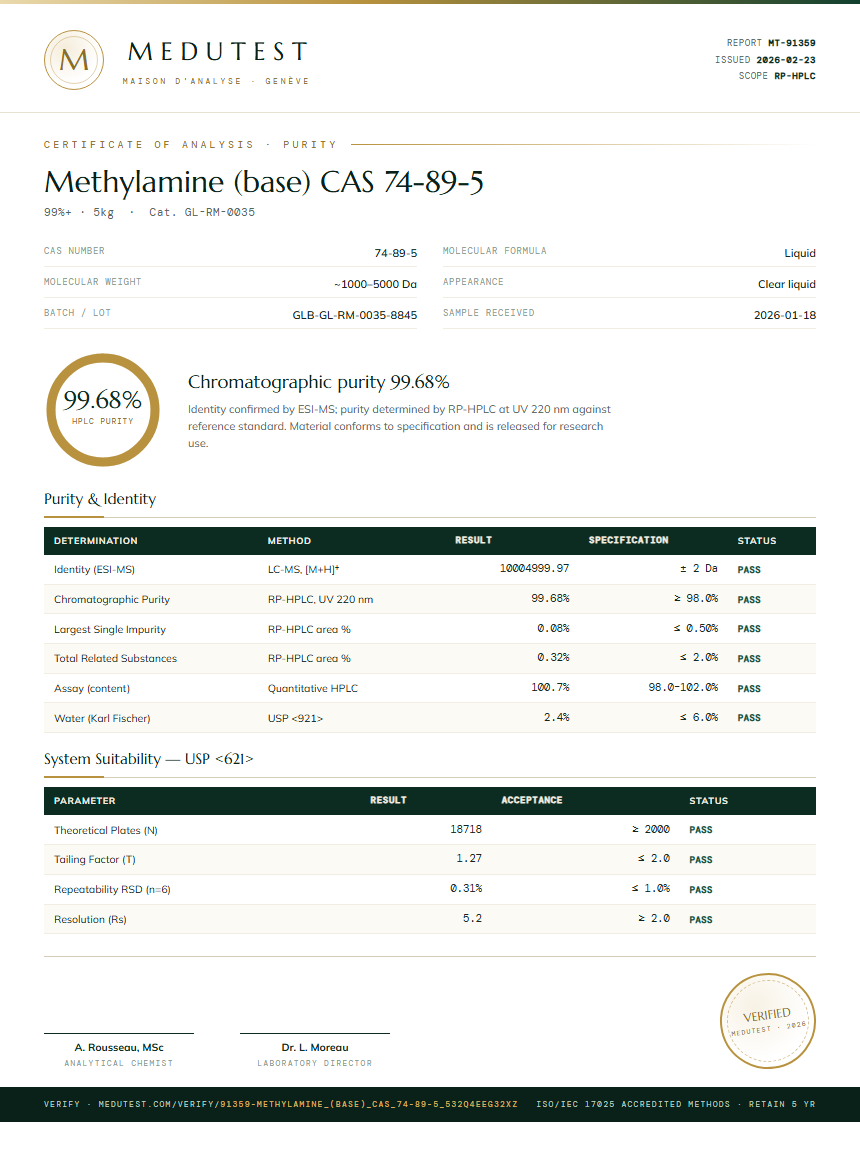The image size is (860, 1152).
Task: Select the ≥ 2000 theoretical plates acceptance
Action: 651,829
